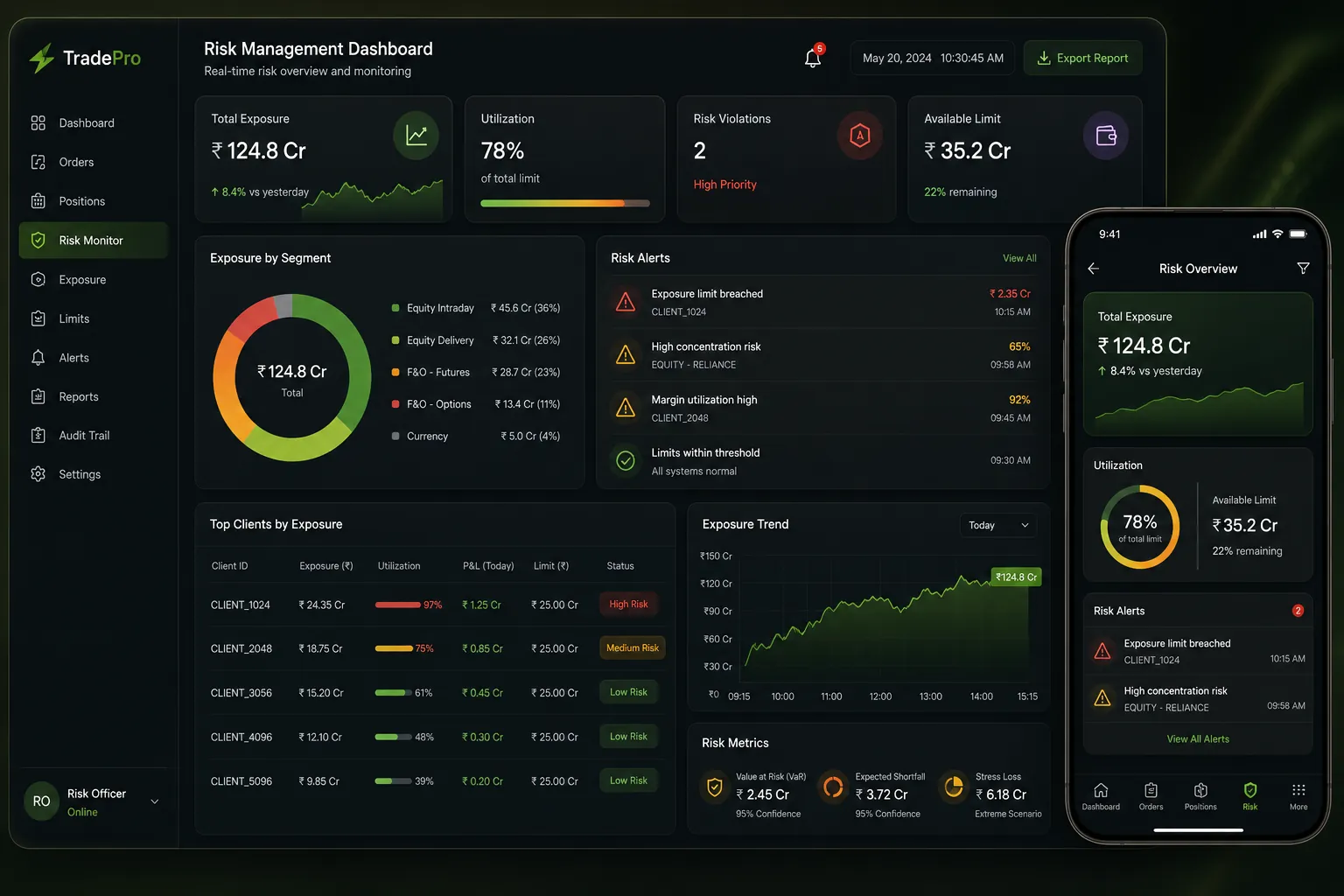The height and width of the screenshot is (896, 1344).
Task: Open the notification bell icon
Action: [813, 58]
